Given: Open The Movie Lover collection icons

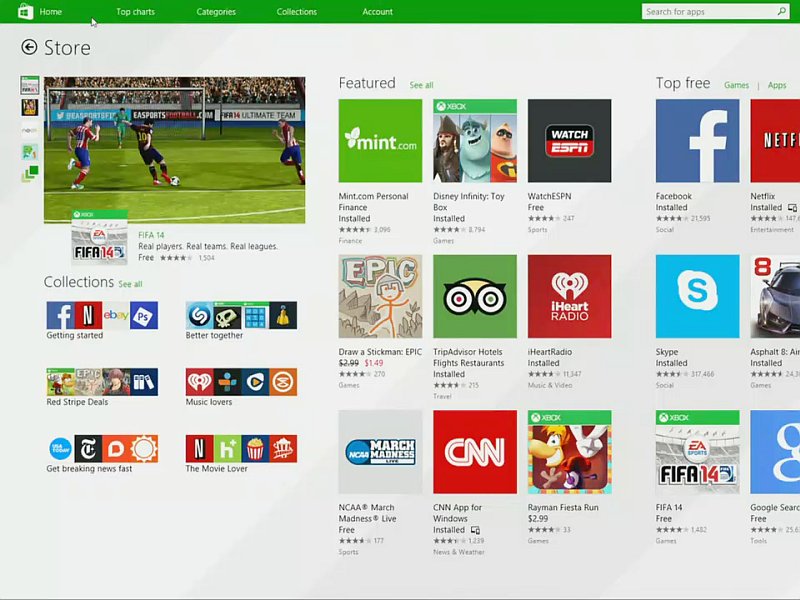Looking at the screenshot, I should pos(241,449).
